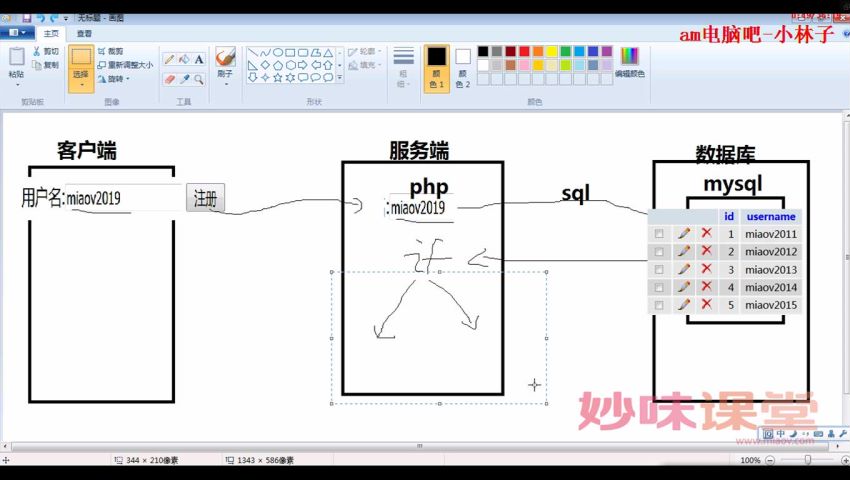The height and width of the screenshot is (480, 850).
Task: Tick the checkbox in the miaov2013 row
Action: point(658,270)
